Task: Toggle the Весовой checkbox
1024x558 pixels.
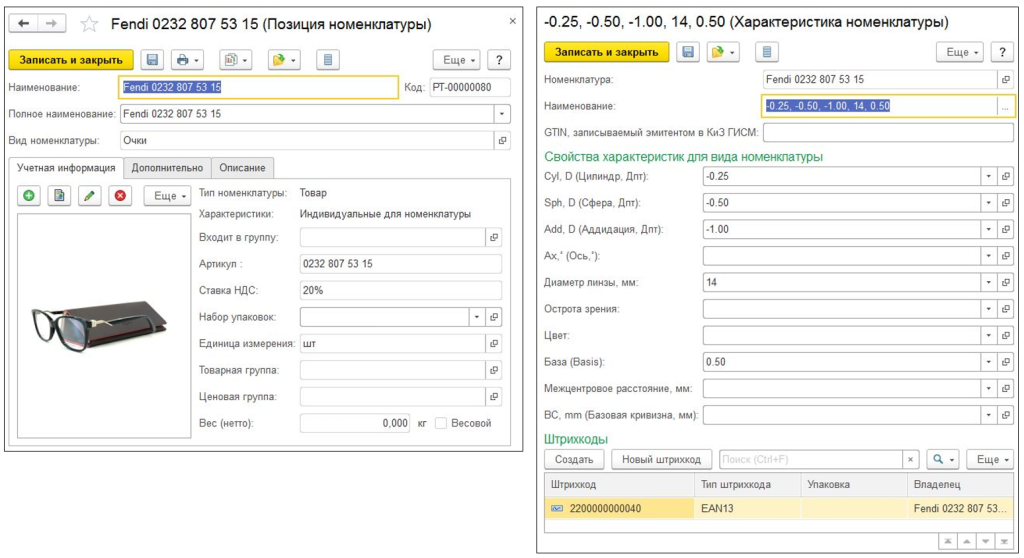Action: tap(441, 423)
